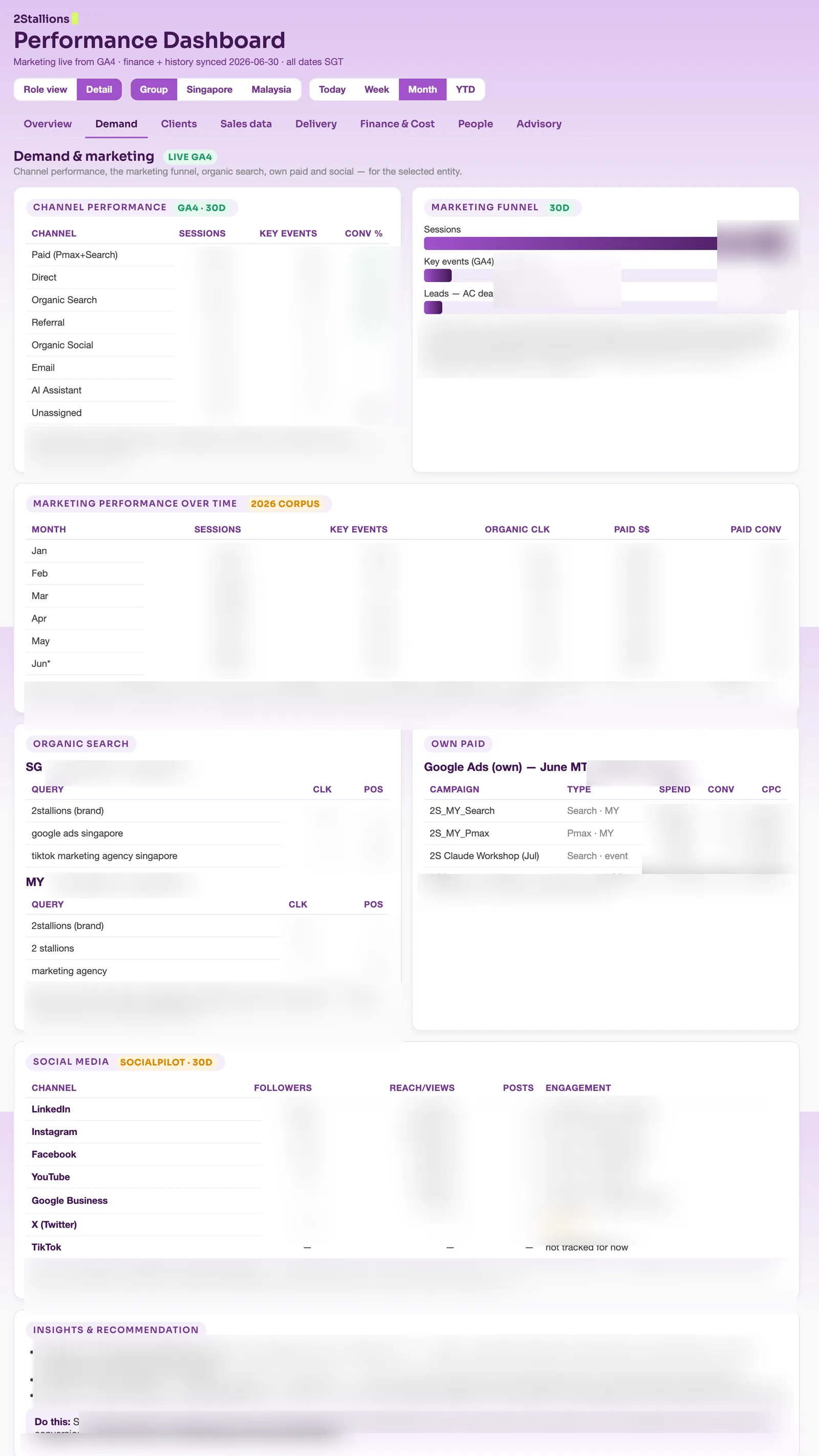Open the Clients tab

(x=179, y=124)
